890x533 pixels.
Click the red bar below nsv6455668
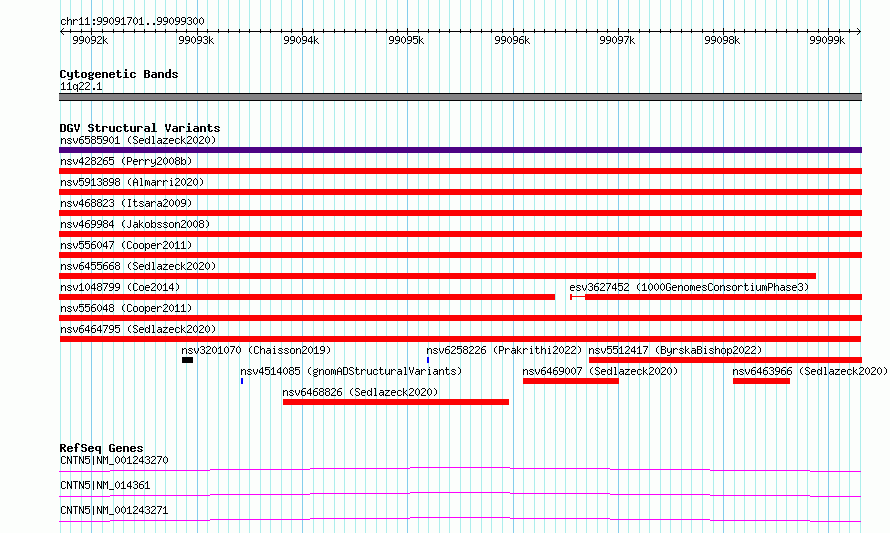[x=438, y=276]
